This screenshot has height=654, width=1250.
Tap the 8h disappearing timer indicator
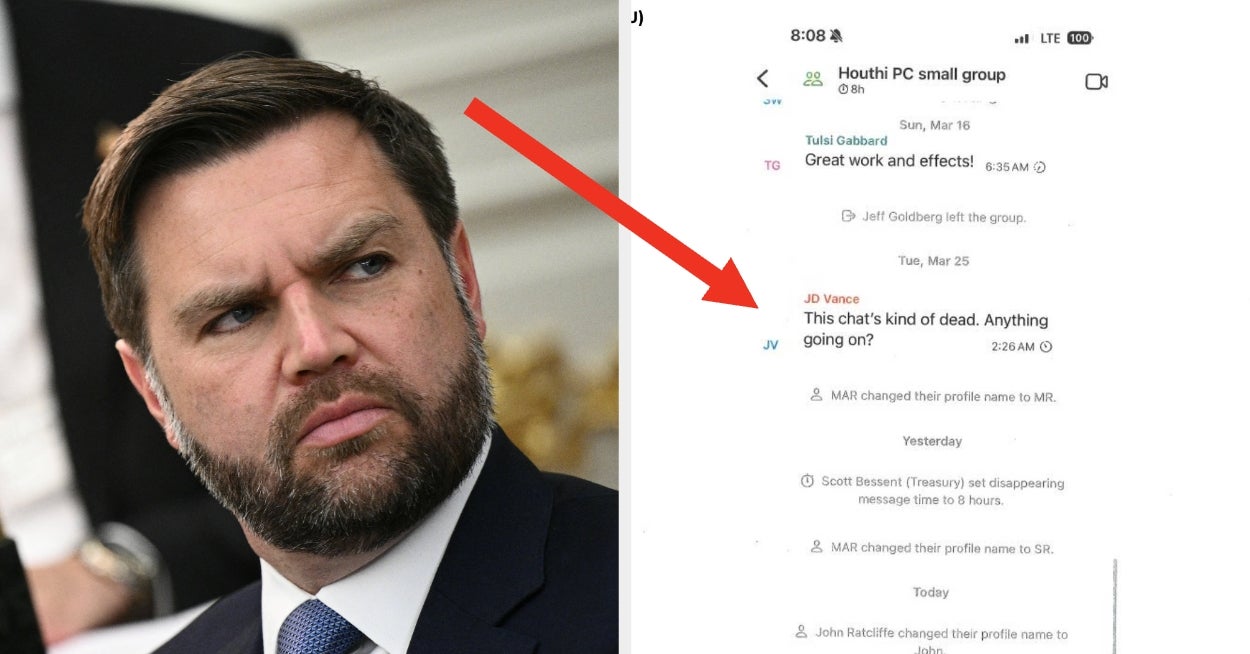pos(851,90)
